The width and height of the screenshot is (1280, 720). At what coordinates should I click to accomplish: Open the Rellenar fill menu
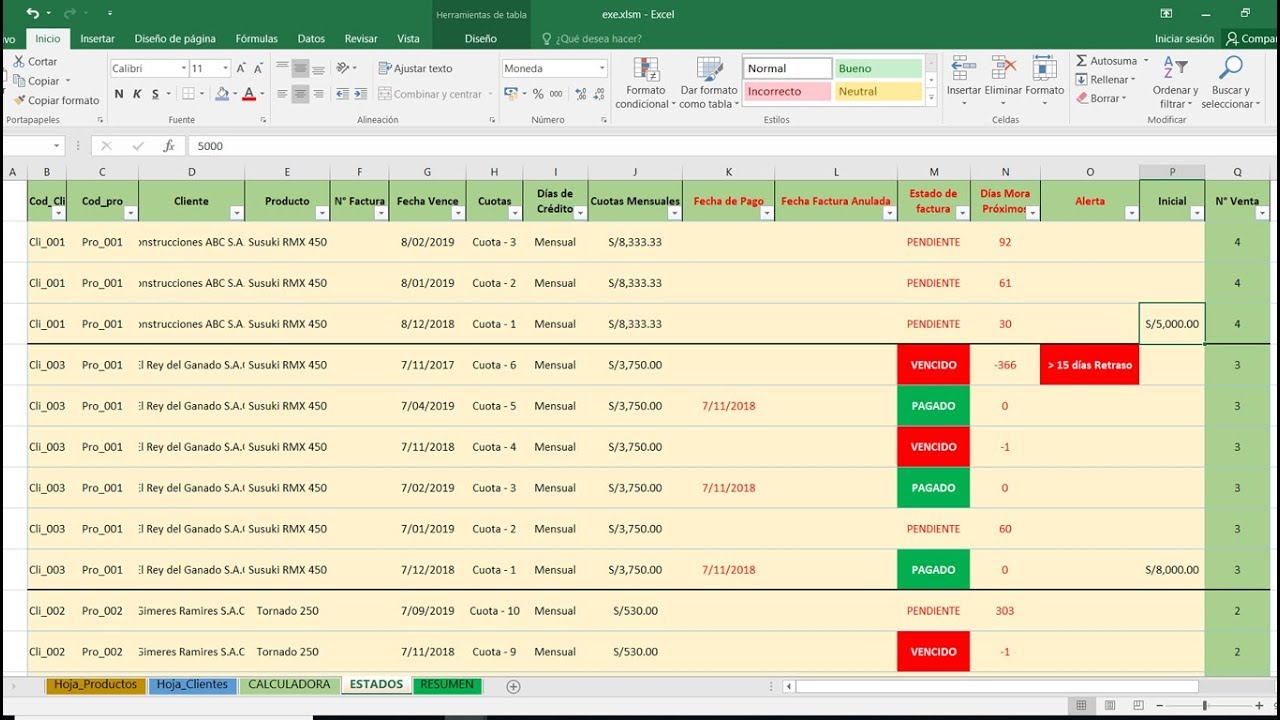[1106, 80]
